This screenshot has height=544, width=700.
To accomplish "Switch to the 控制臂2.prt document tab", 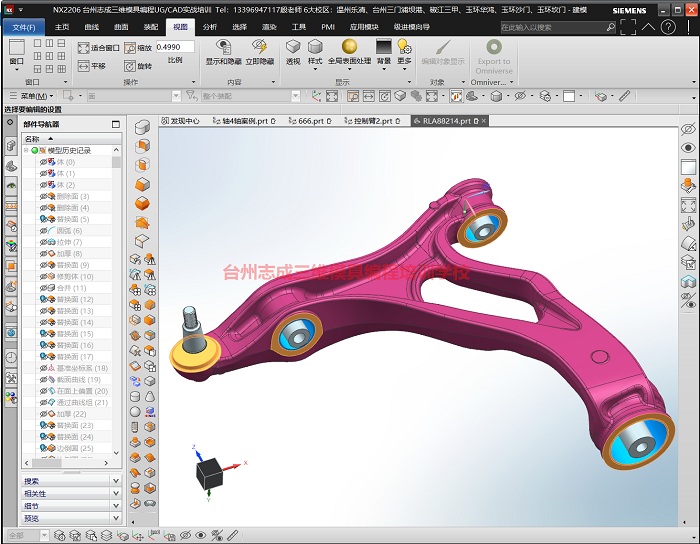I will 372,121.
